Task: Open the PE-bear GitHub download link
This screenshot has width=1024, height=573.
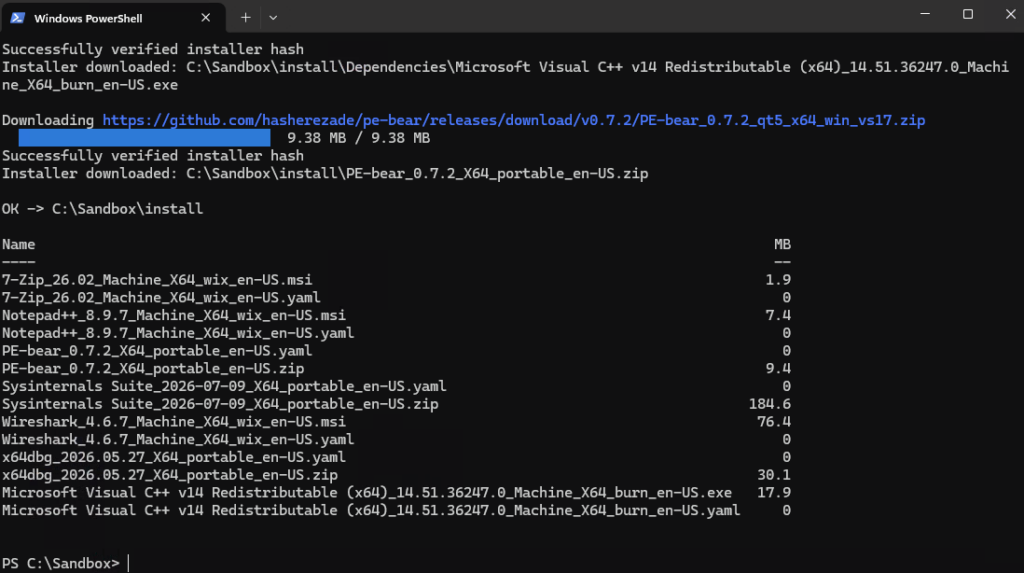Action: [513, 120]
